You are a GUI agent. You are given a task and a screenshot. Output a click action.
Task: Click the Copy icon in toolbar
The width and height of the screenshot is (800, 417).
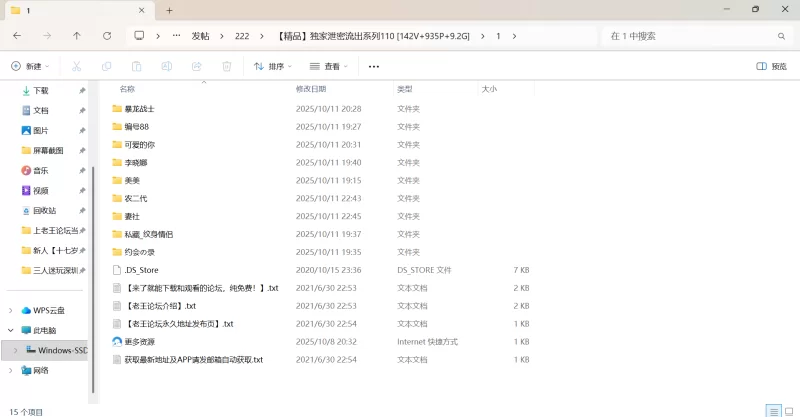coord(106,66)
